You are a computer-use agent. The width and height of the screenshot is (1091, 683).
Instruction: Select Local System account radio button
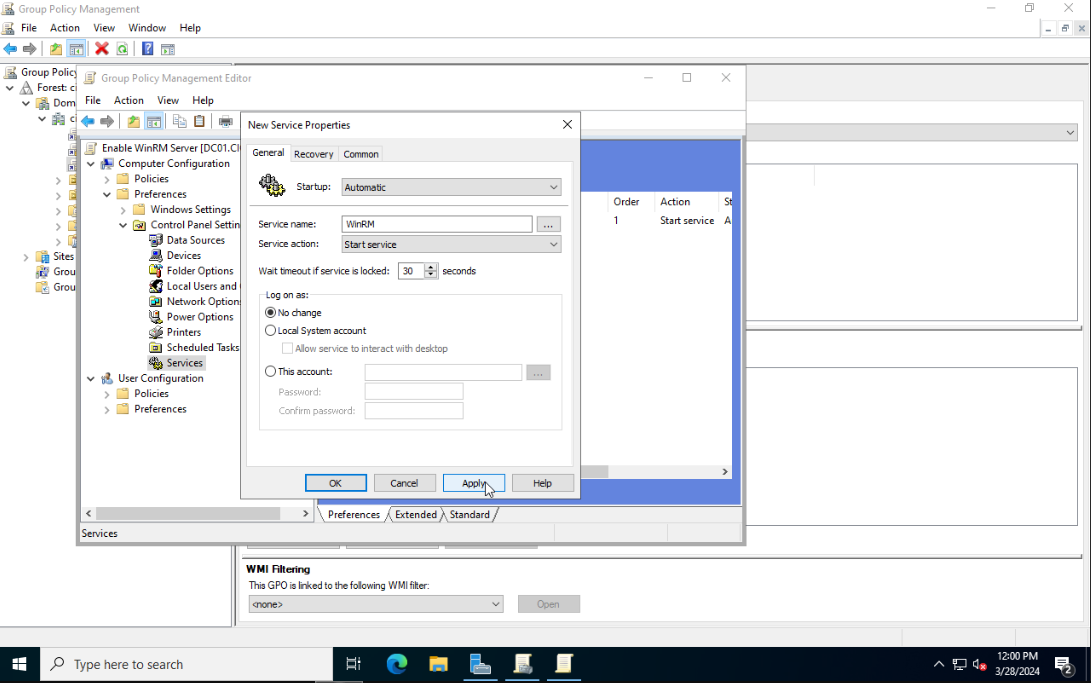[271, 330]
